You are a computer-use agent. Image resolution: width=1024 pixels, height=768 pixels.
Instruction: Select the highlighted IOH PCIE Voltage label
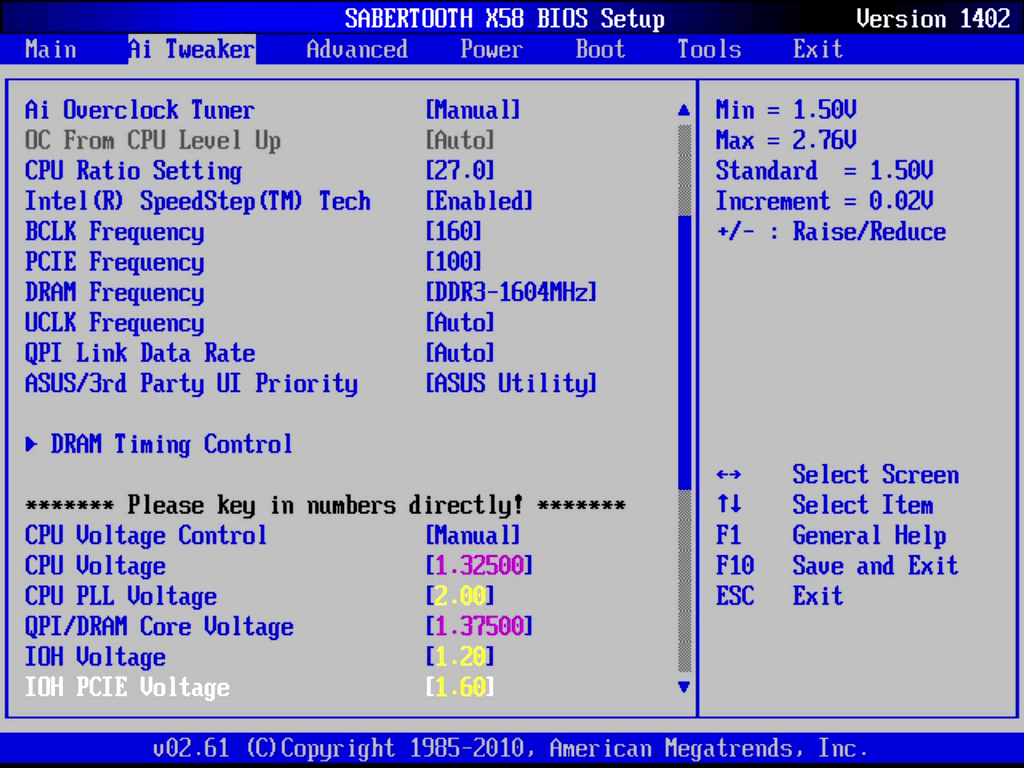click(x=127, y=688)
